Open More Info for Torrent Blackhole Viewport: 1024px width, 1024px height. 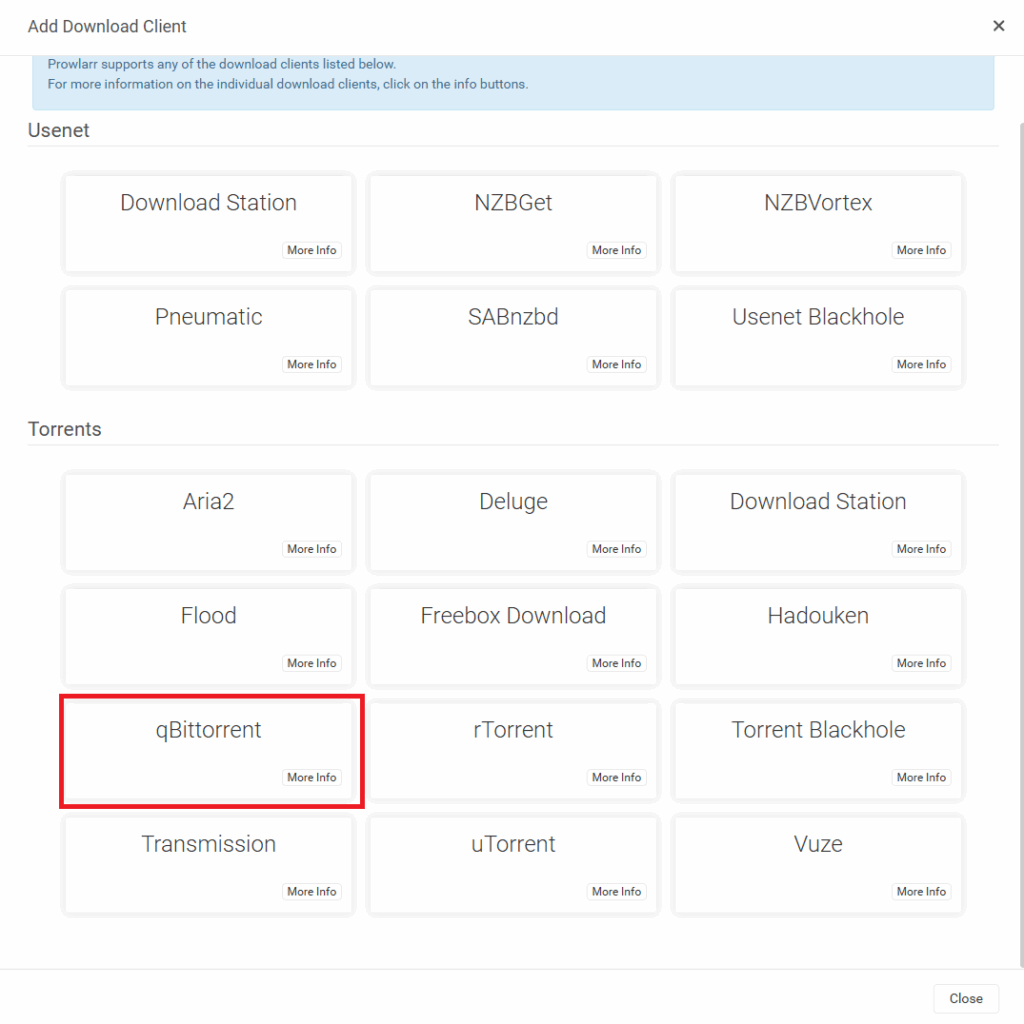(x=921, y=778)
